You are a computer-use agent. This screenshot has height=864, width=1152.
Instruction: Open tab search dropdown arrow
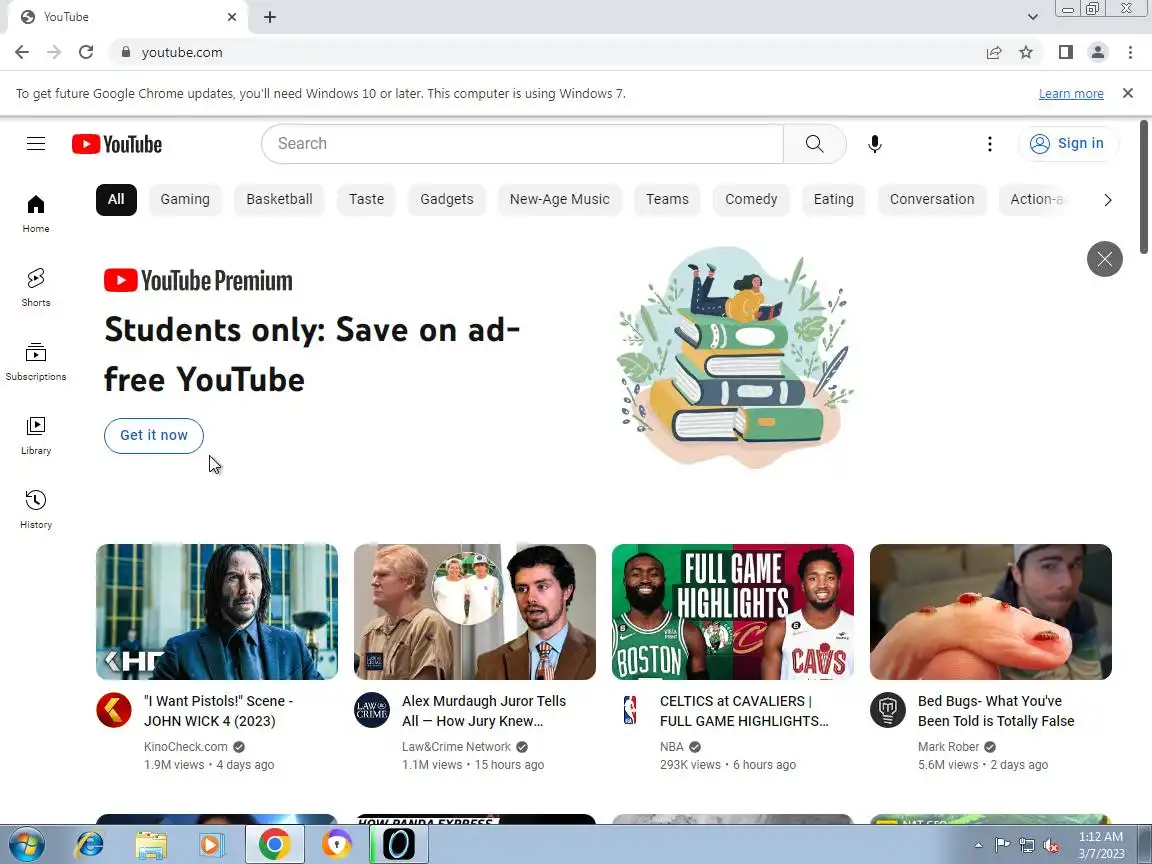click(1032, 17)
